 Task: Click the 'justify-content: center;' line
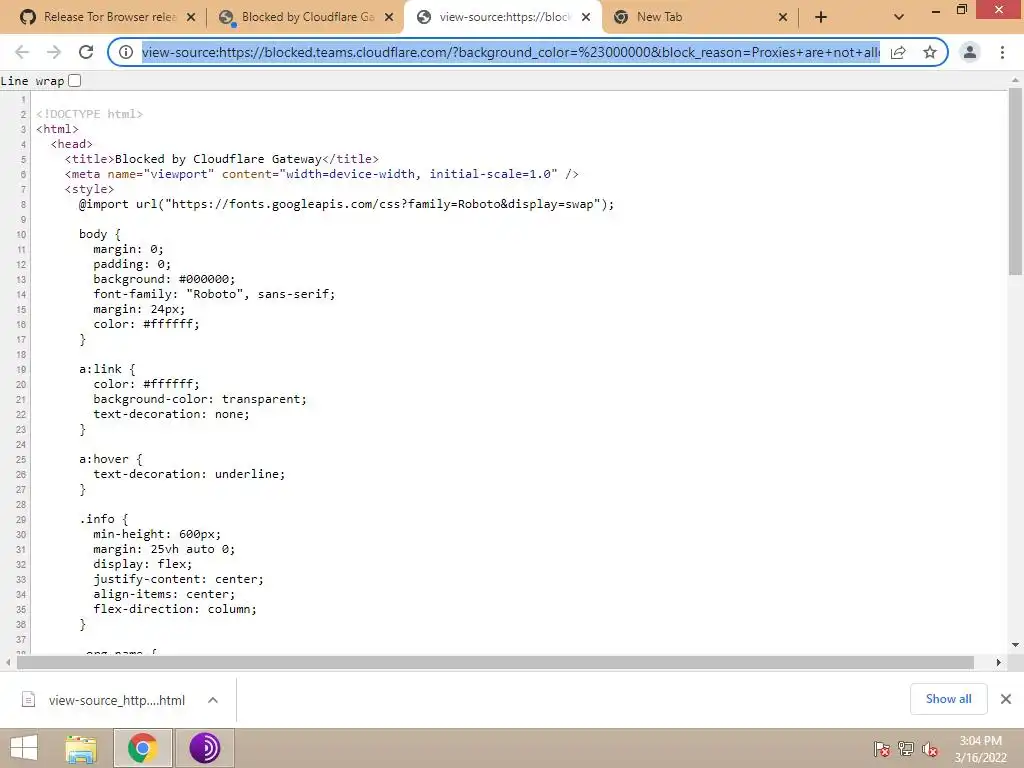pos(178,579)
